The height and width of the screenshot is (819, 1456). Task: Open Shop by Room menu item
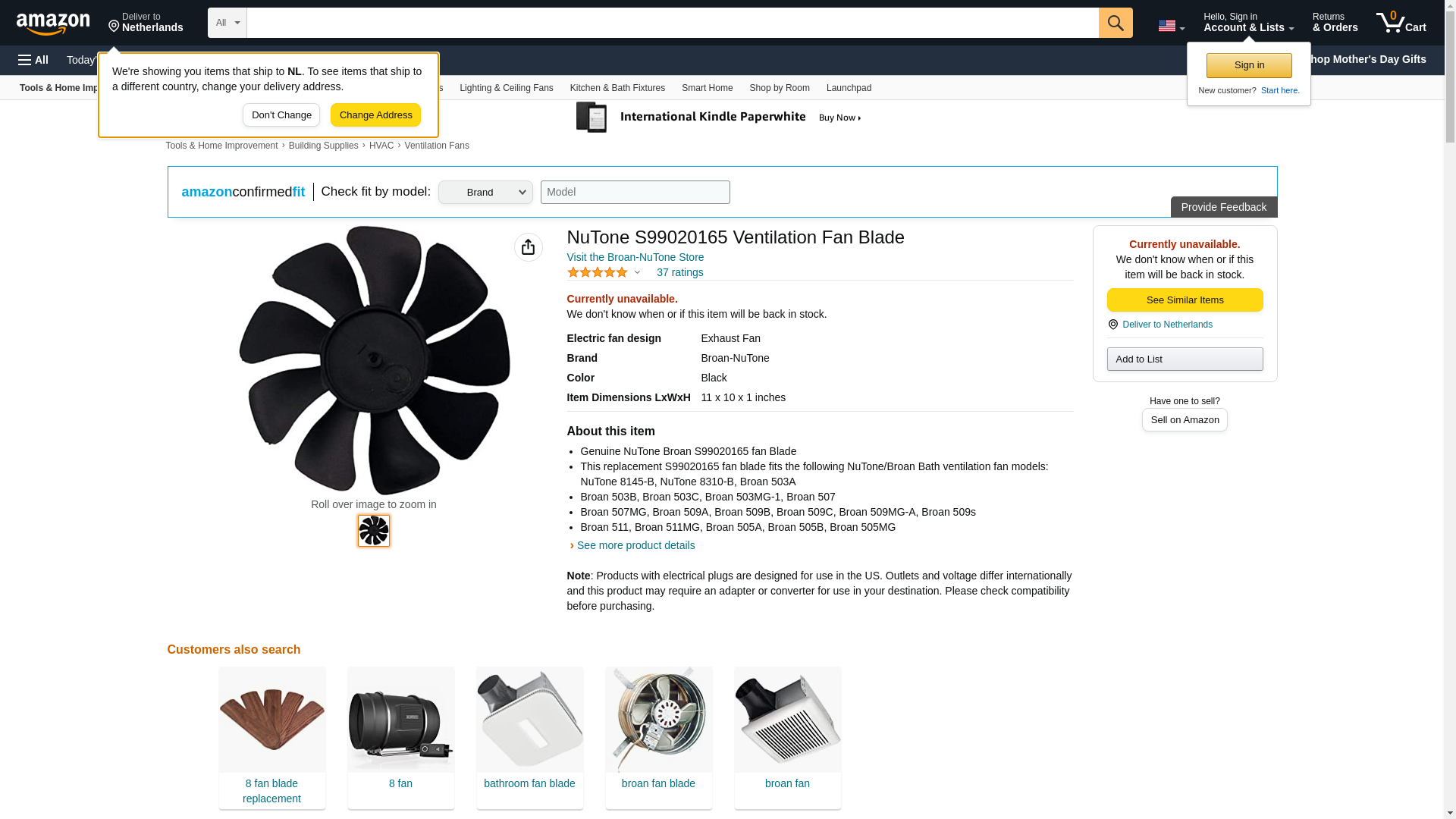(x=780, y=88)
